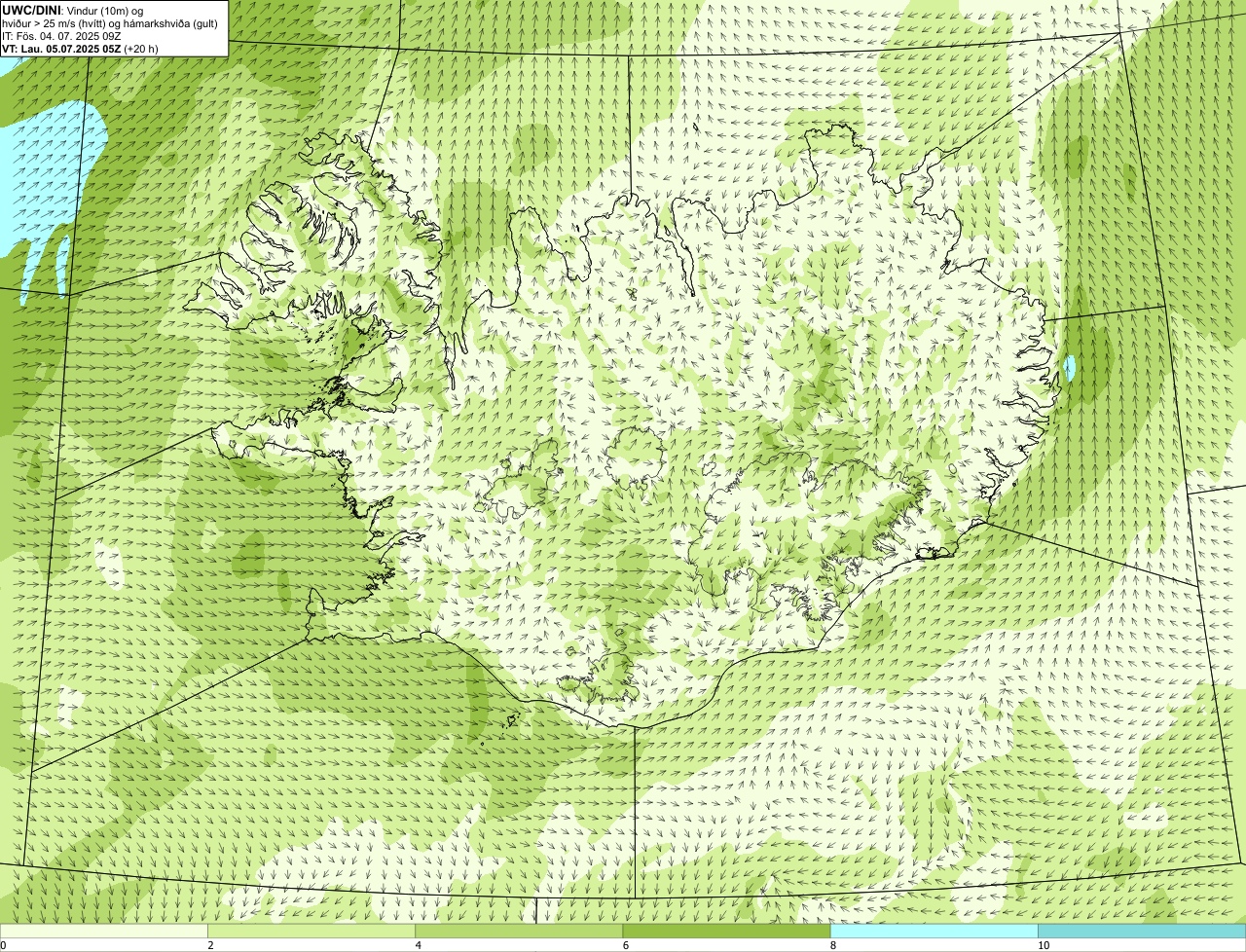Click the 'VT: Lau. 05.07.2025 05Z' valid time line

80,49
